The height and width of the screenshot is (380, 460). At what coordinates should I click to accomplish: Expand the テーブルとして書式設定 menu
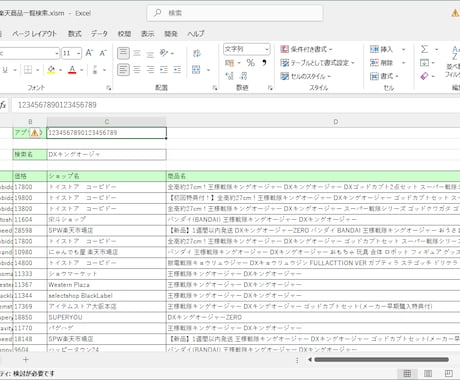(317, 63)
